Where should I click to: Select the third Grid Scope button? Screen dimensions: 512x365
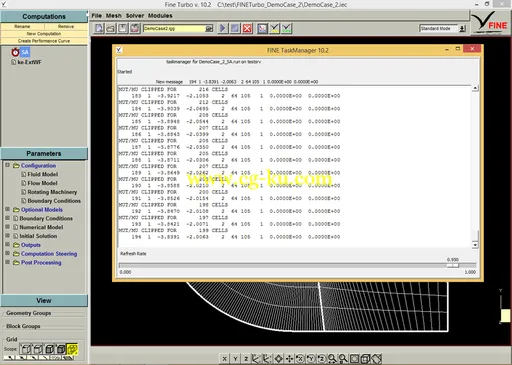pos(49,349)
